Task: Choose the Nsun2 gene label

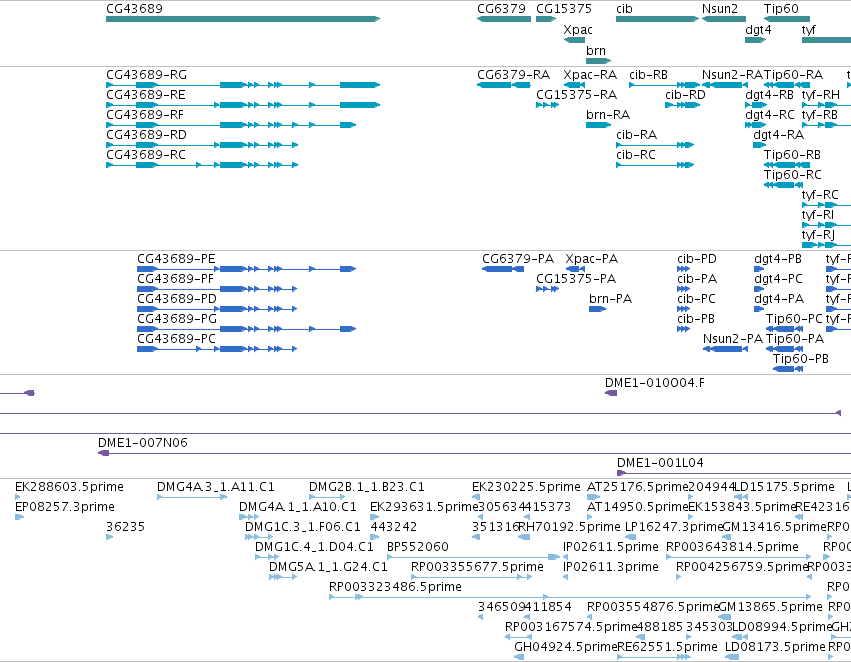Action: [720, 9]
